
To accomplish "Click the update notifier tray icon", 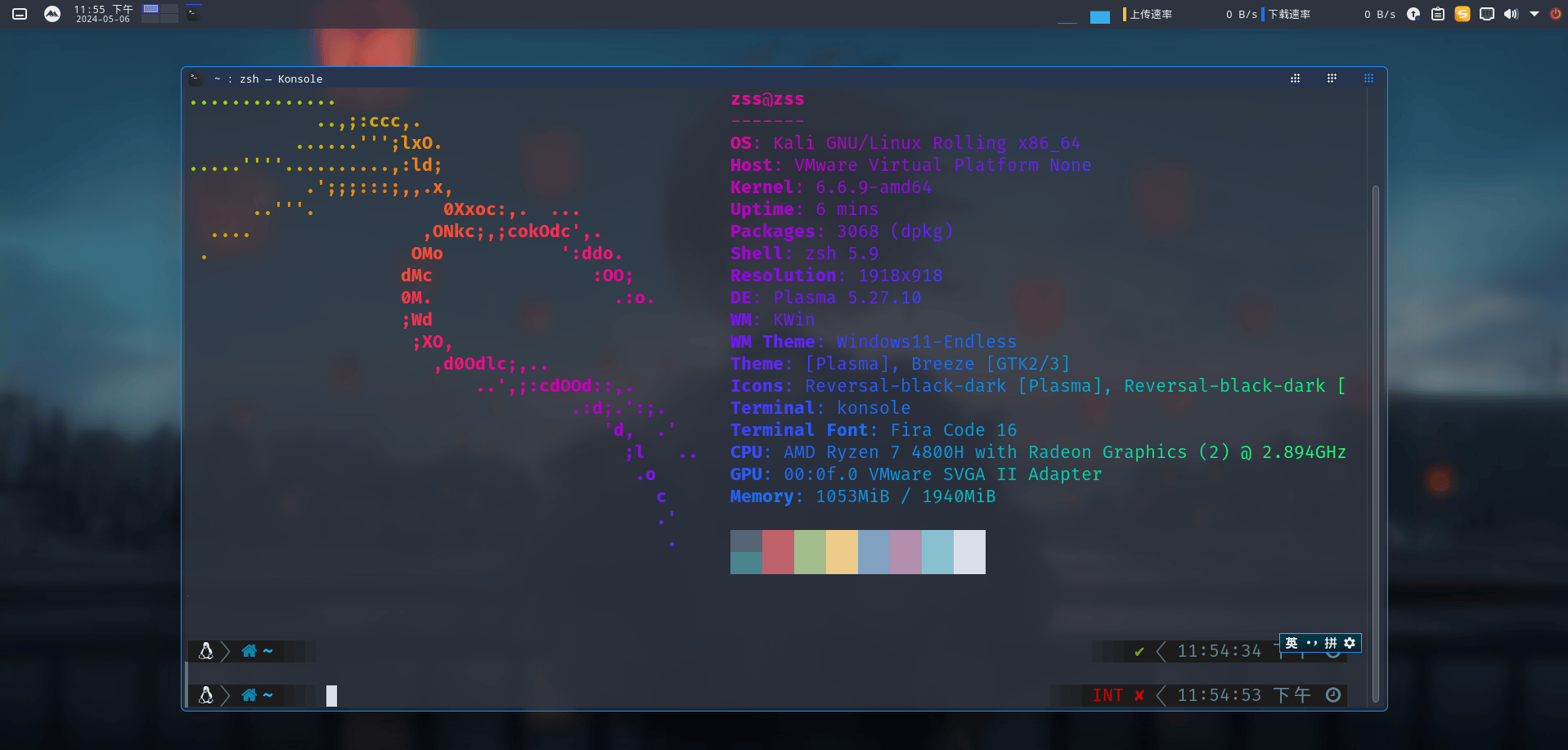I will (1413, 14).
